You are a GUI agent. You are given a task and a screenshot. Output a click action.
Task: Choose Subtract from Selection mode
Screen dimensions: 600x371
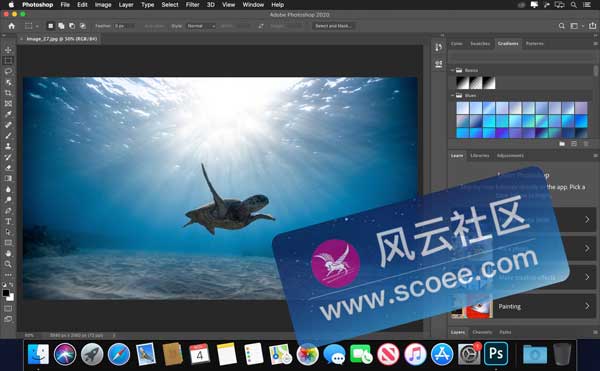pyautogui.click(x=72, y=26)
